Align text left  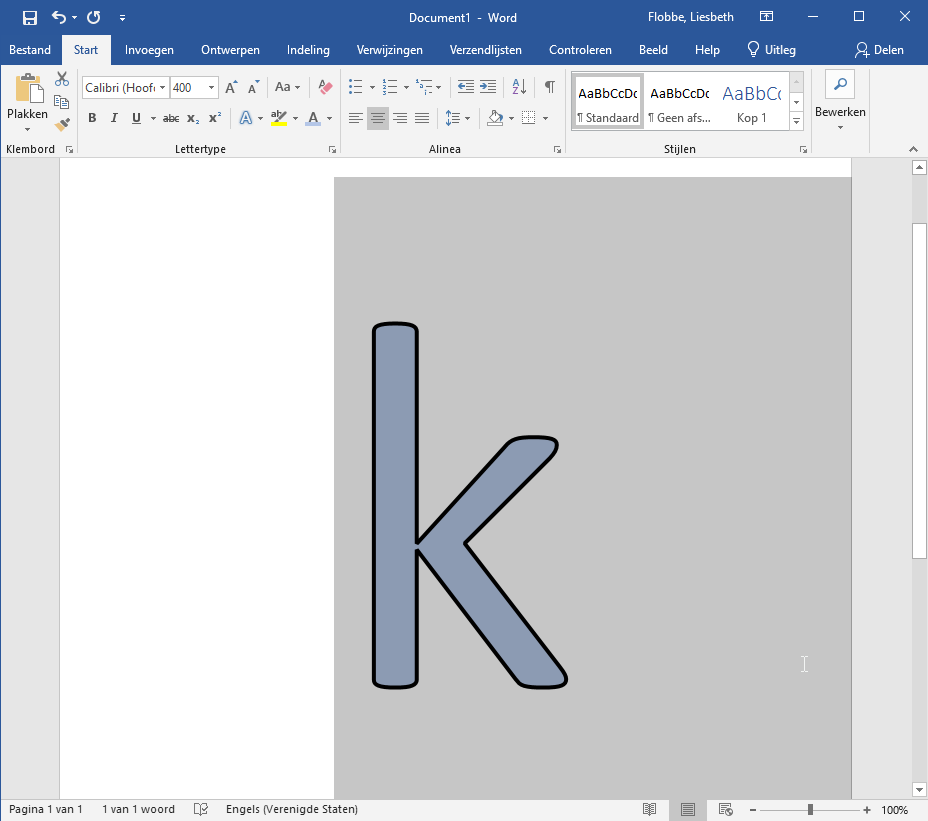(x=356, y=118)
